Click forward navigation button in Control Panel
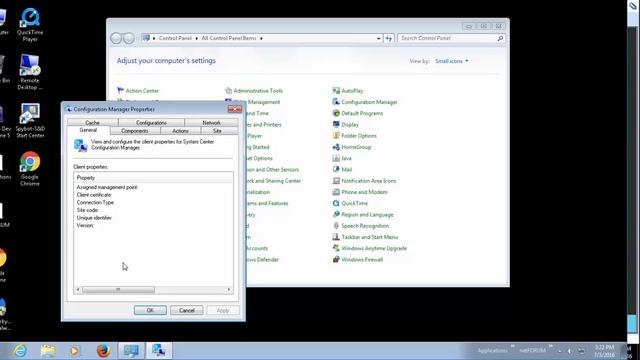Viewport: 640px width, 360px height. pos(129,38)
